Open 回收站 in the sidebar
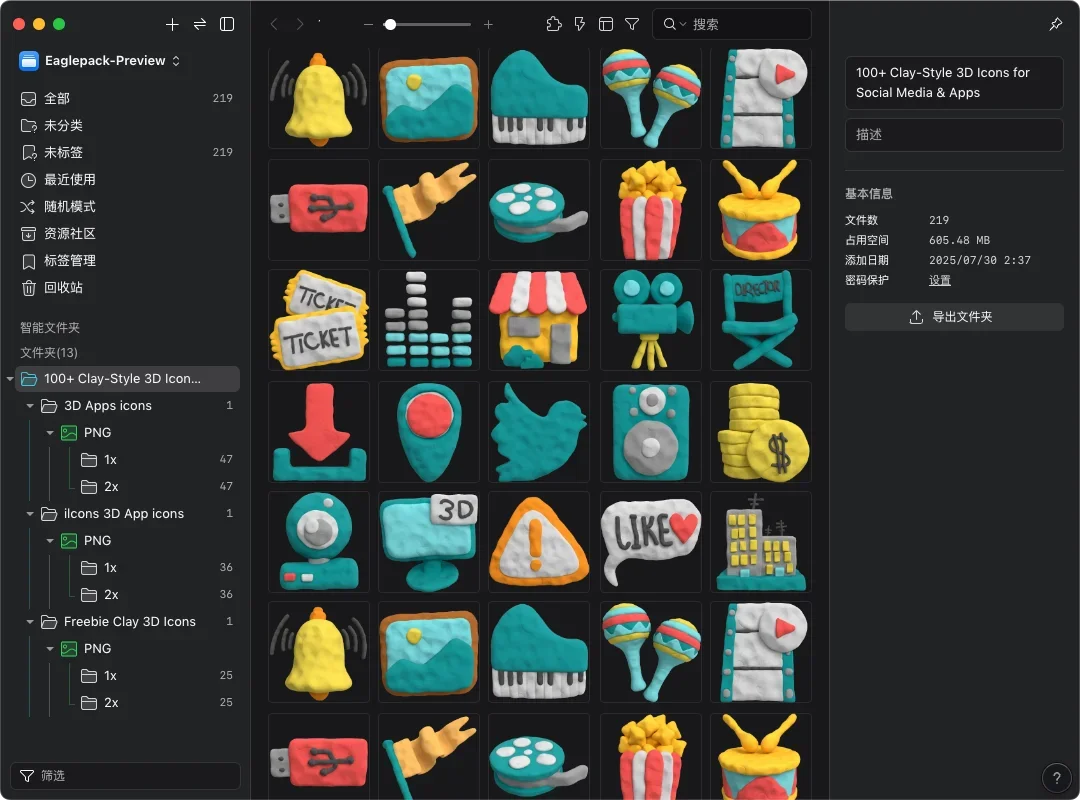Screen dimensions: 1080x800 coord(63,287)
